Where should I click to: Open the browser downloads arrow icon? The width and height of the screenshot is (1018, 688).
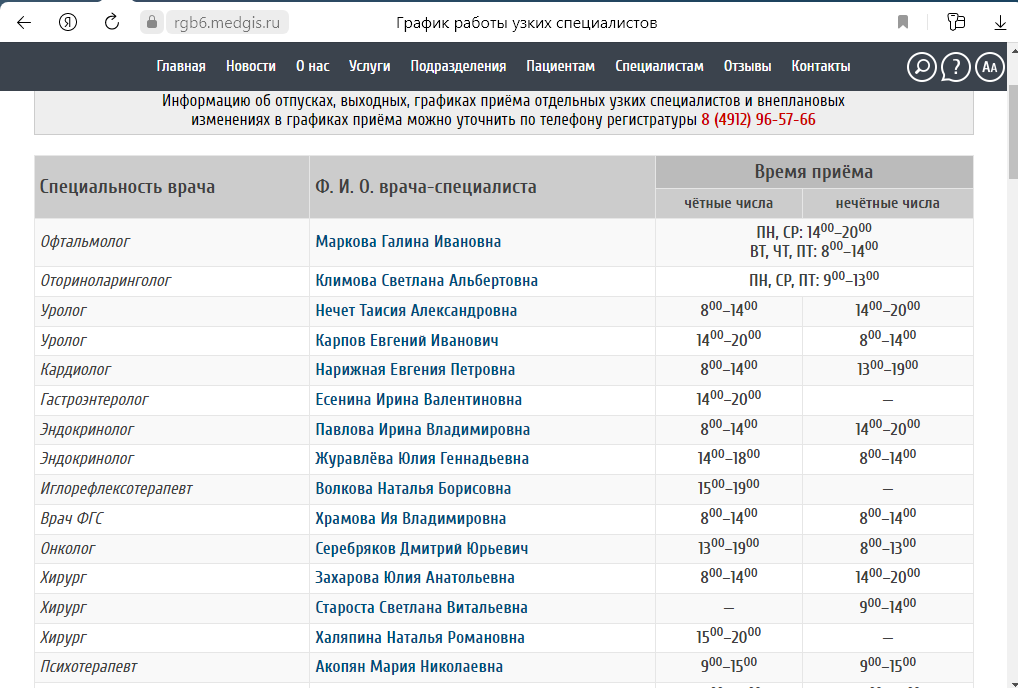pos(999,22)
